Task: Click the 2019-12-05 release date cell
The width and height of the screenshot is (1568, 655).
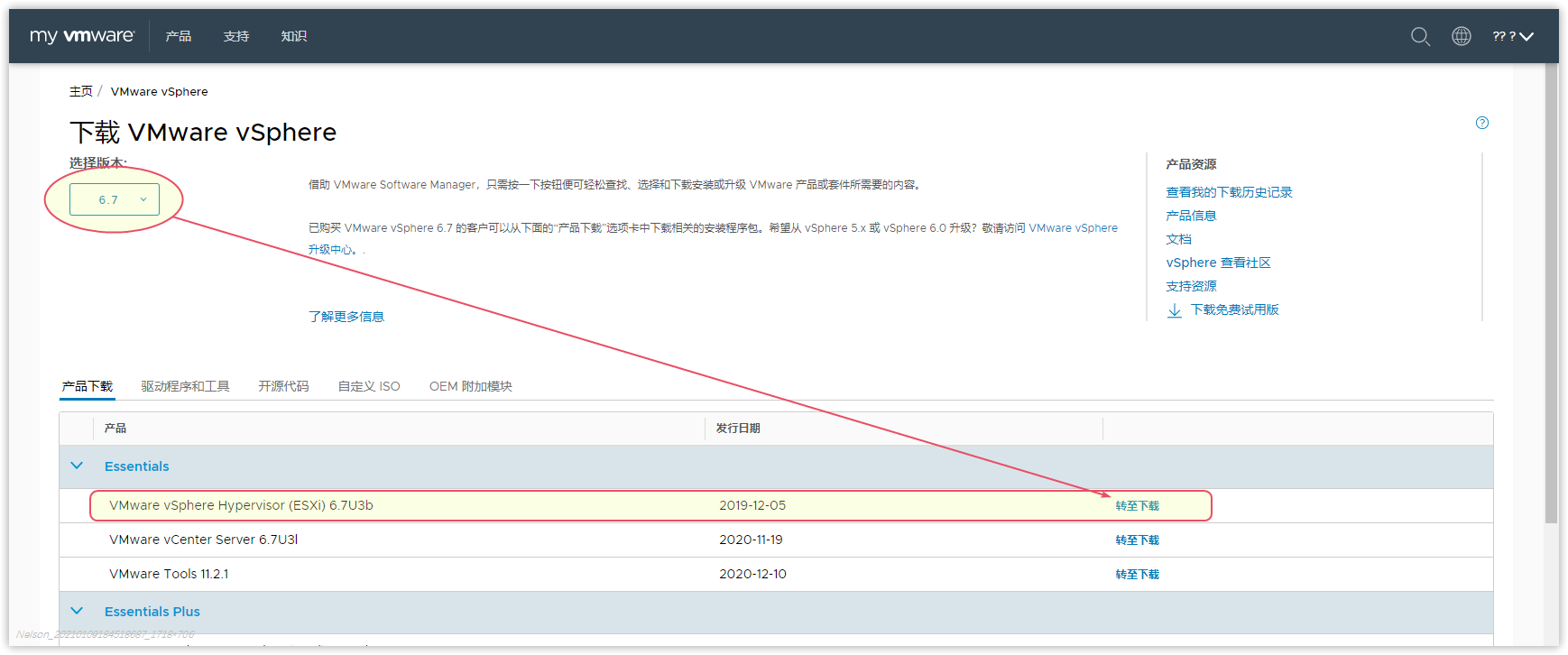Action: pyautogui.click(x=752, y=505)
